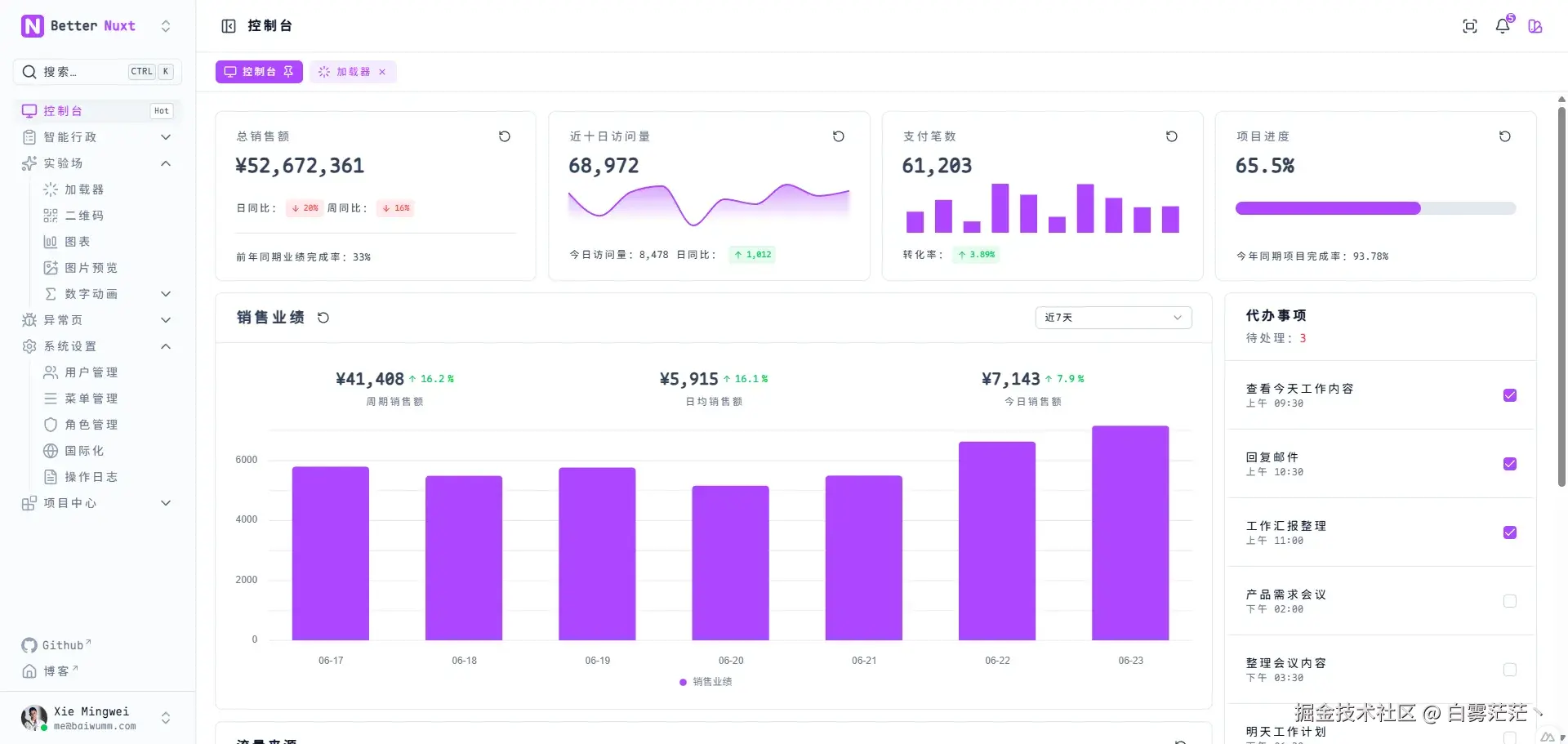The width and height of the screenshot is (1568, 744).
Task: Click the 异常页 bug icon
Action: pyautogui.click(x=29, y=320)
